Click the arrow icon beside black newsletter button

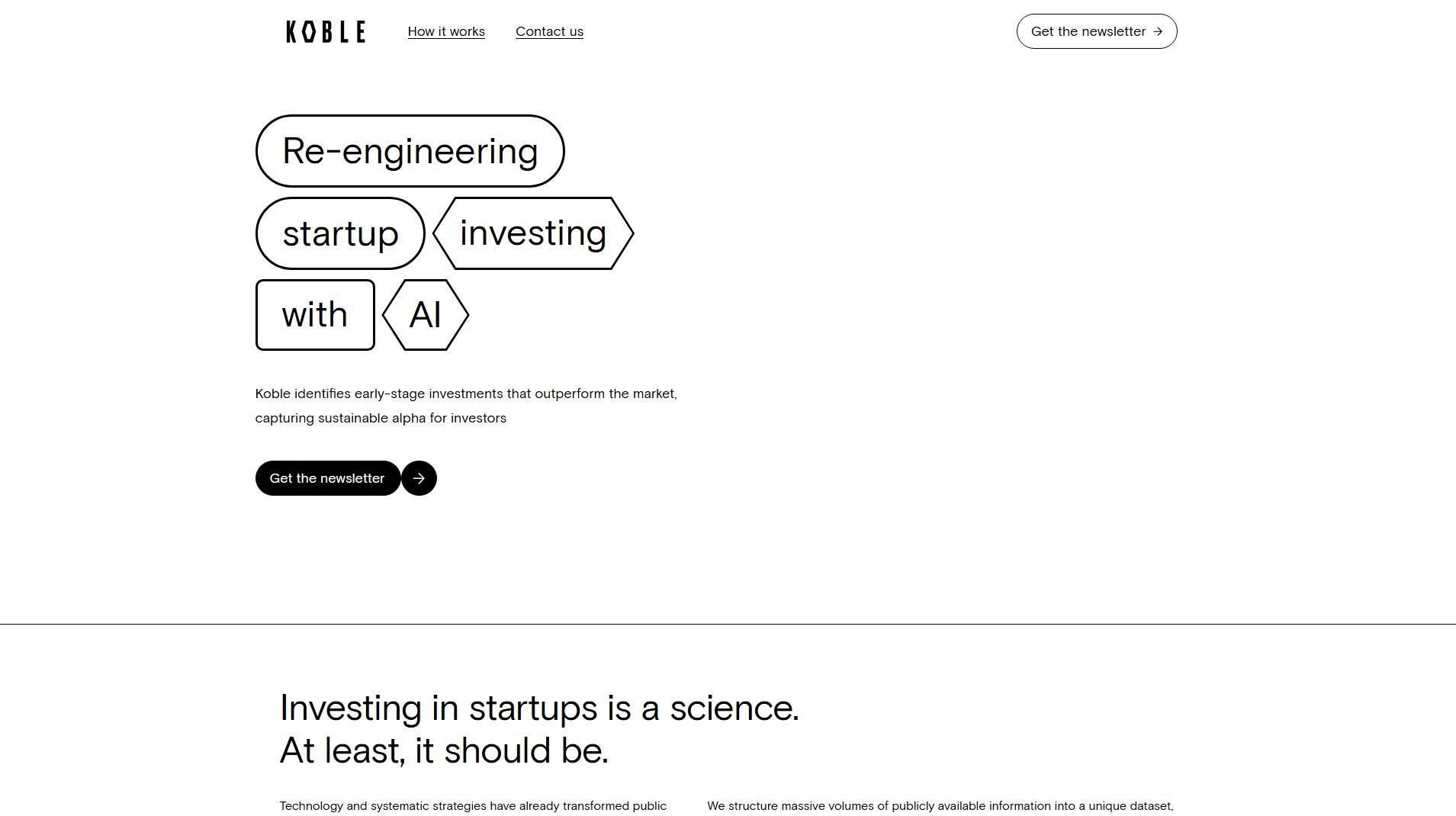pos(418,478)
